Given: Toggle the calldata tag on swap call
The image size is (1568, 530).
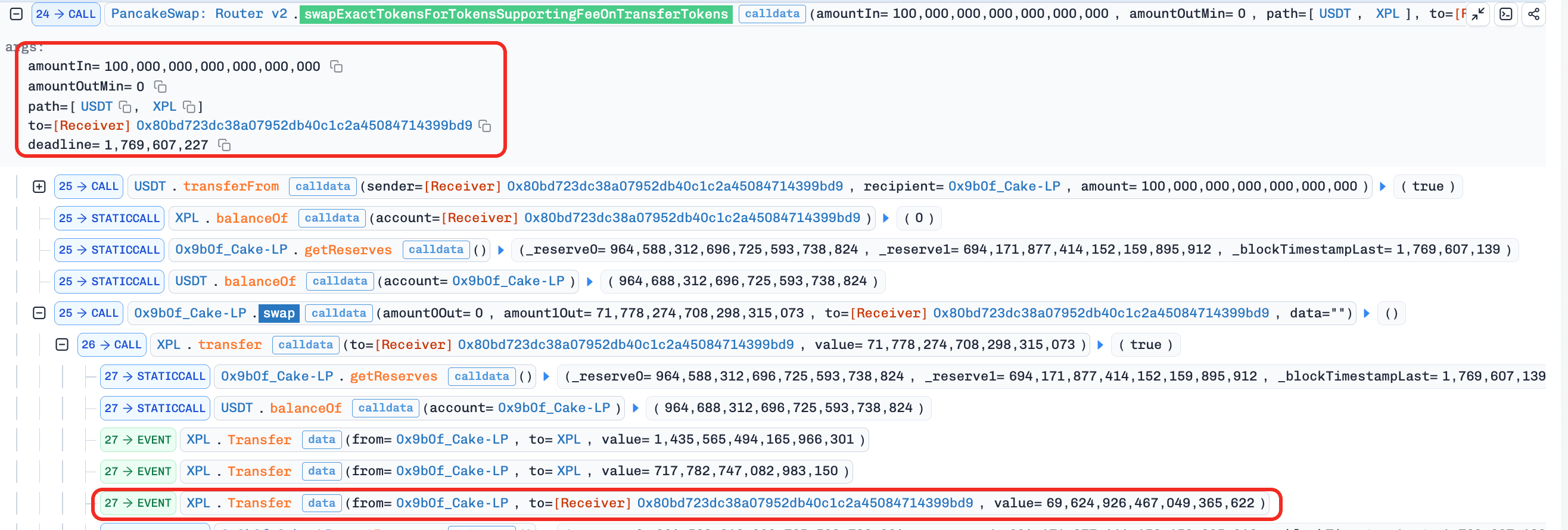Looking at the screenshot, I should [338, 313].
